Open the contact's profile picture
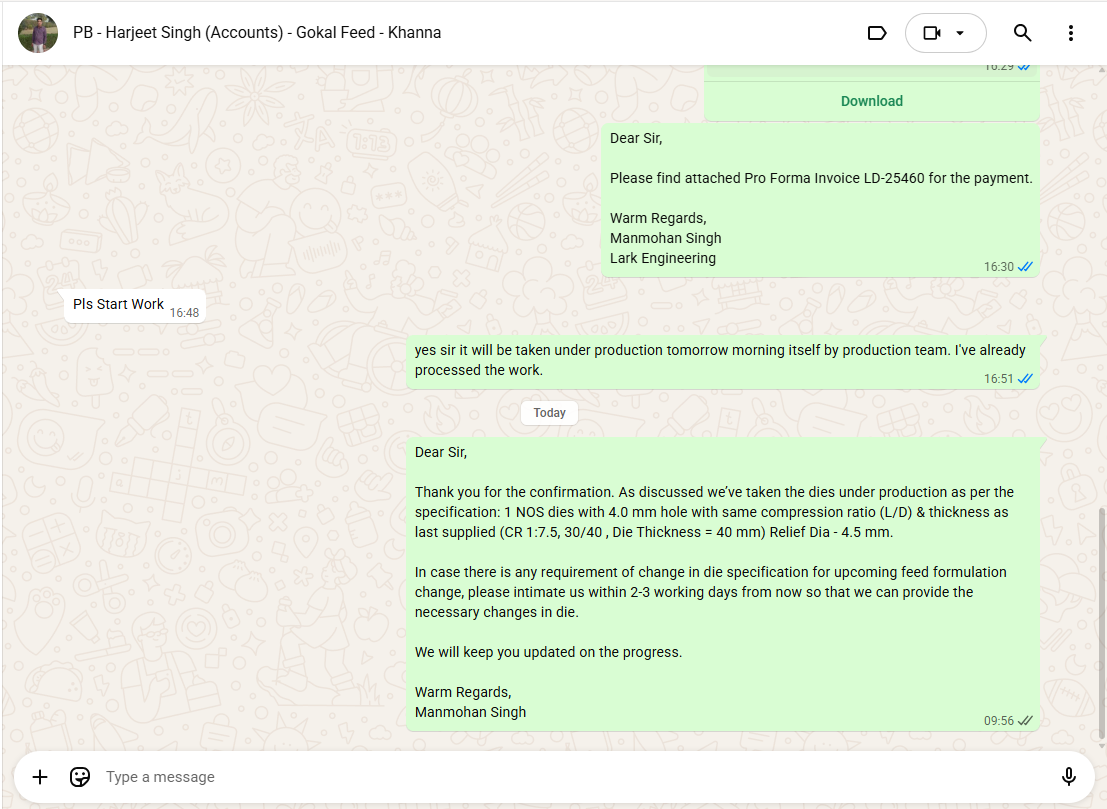1107x809 pixels. [x=38, y=33]
